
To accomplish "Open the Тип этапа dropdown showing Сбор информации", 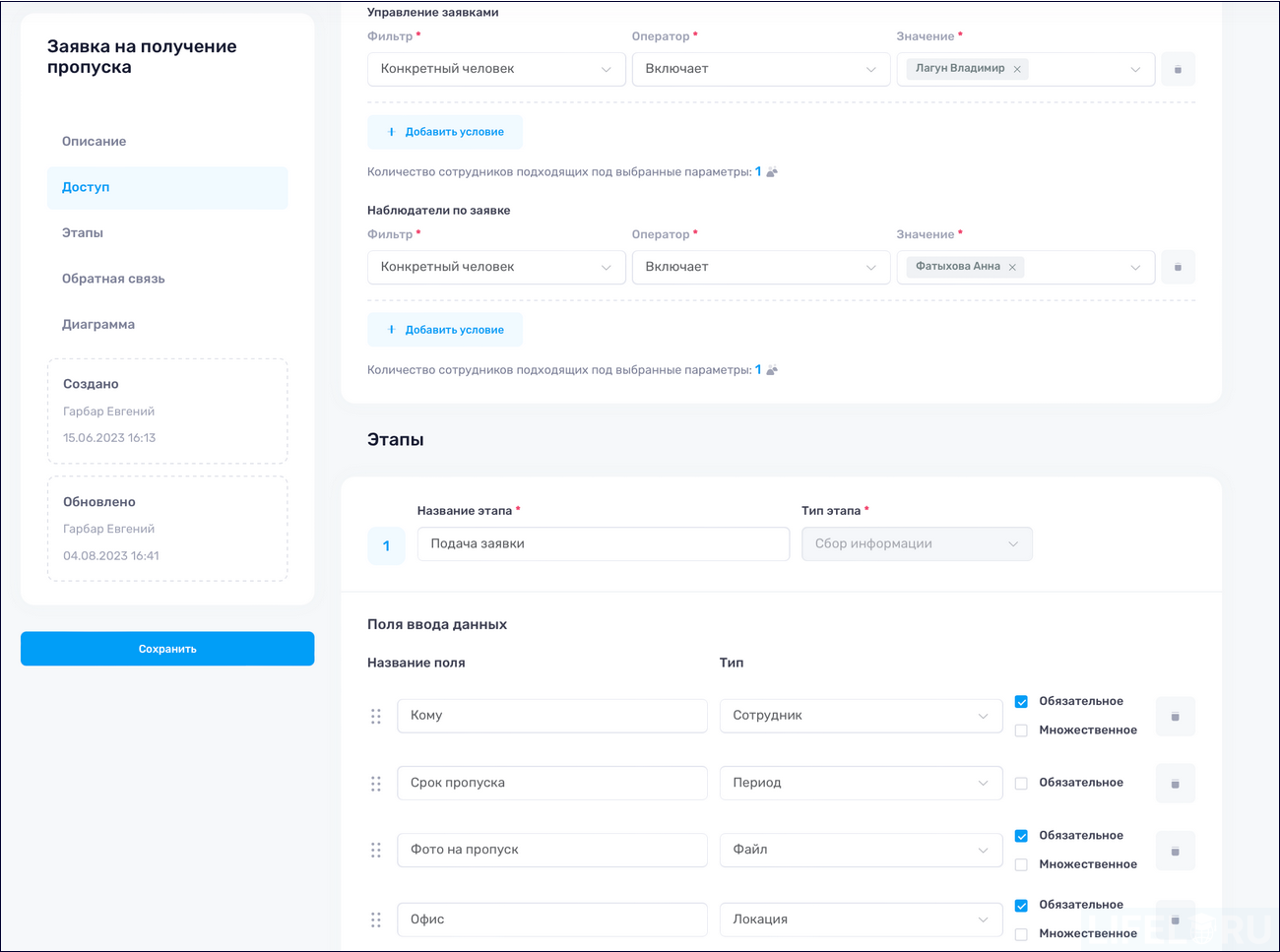I will pos(916,543).
